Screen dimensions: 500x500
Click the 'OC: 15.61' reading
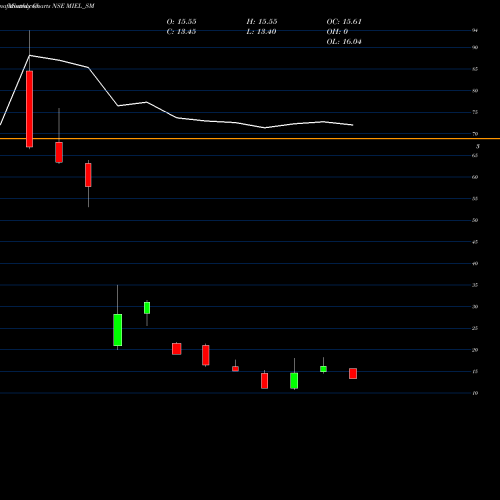[344, 22]
